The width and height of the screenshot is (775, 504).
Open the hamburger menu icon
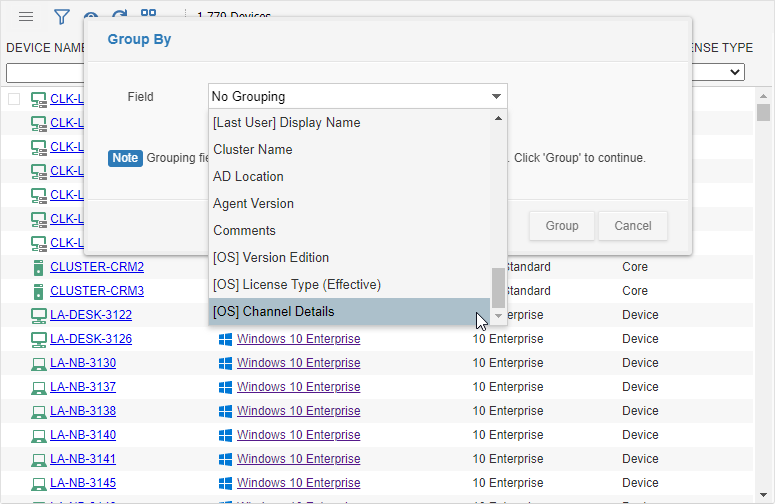pos(26,17)
